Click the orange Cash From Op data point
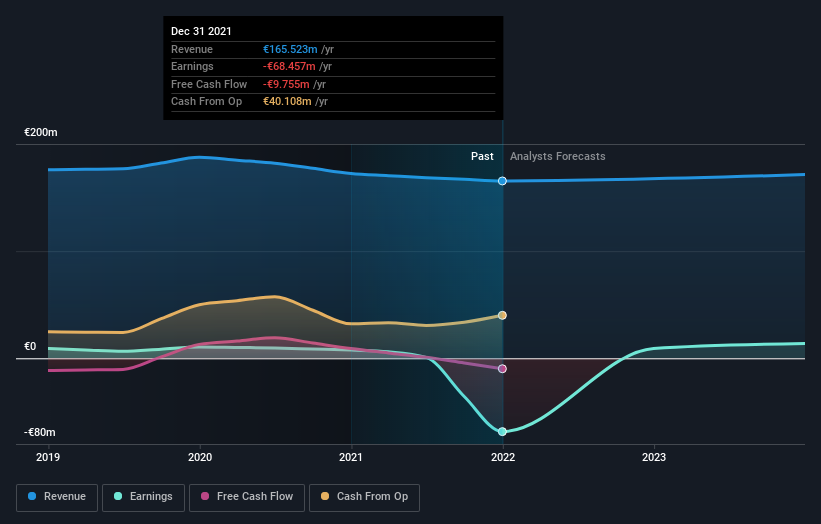Image resolution: width=821 pixels, height=524 pixels. point(502,315)
